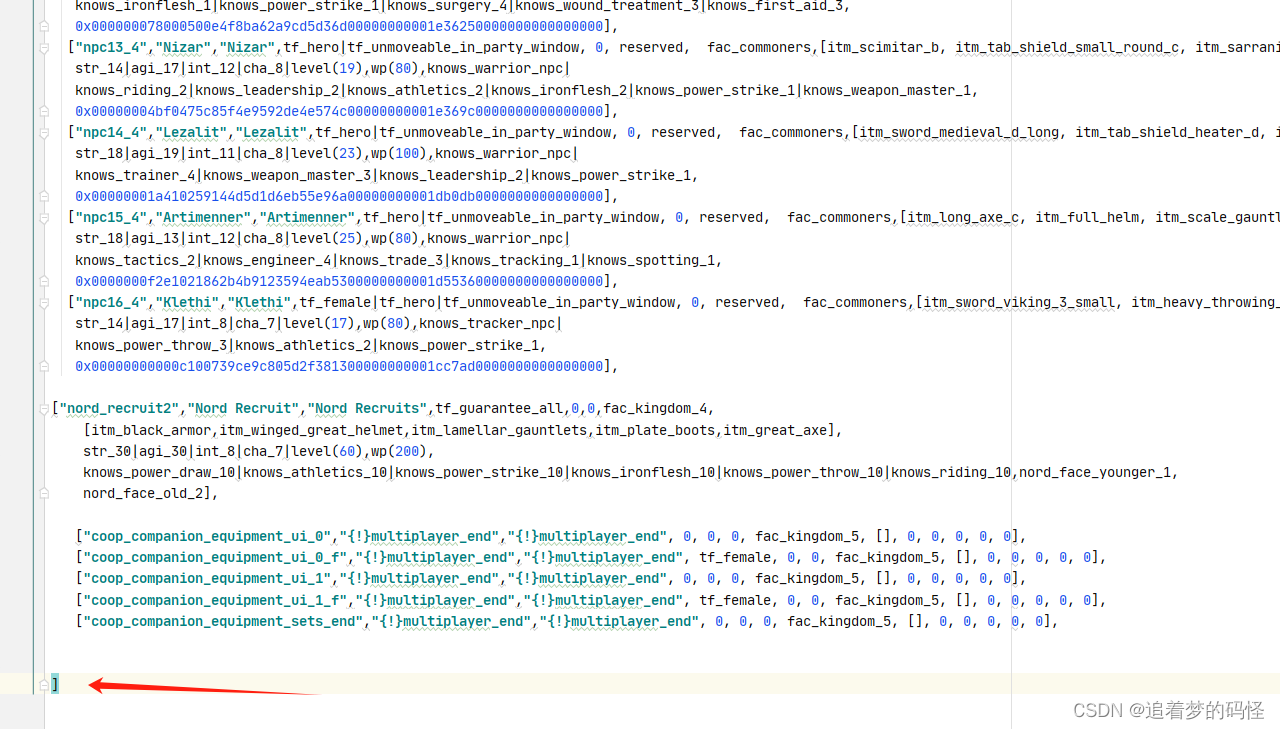Click knows_engineer_4 in Artimenner's skills
Screen dimensions: 1280x729
click(x=267, y=260)
